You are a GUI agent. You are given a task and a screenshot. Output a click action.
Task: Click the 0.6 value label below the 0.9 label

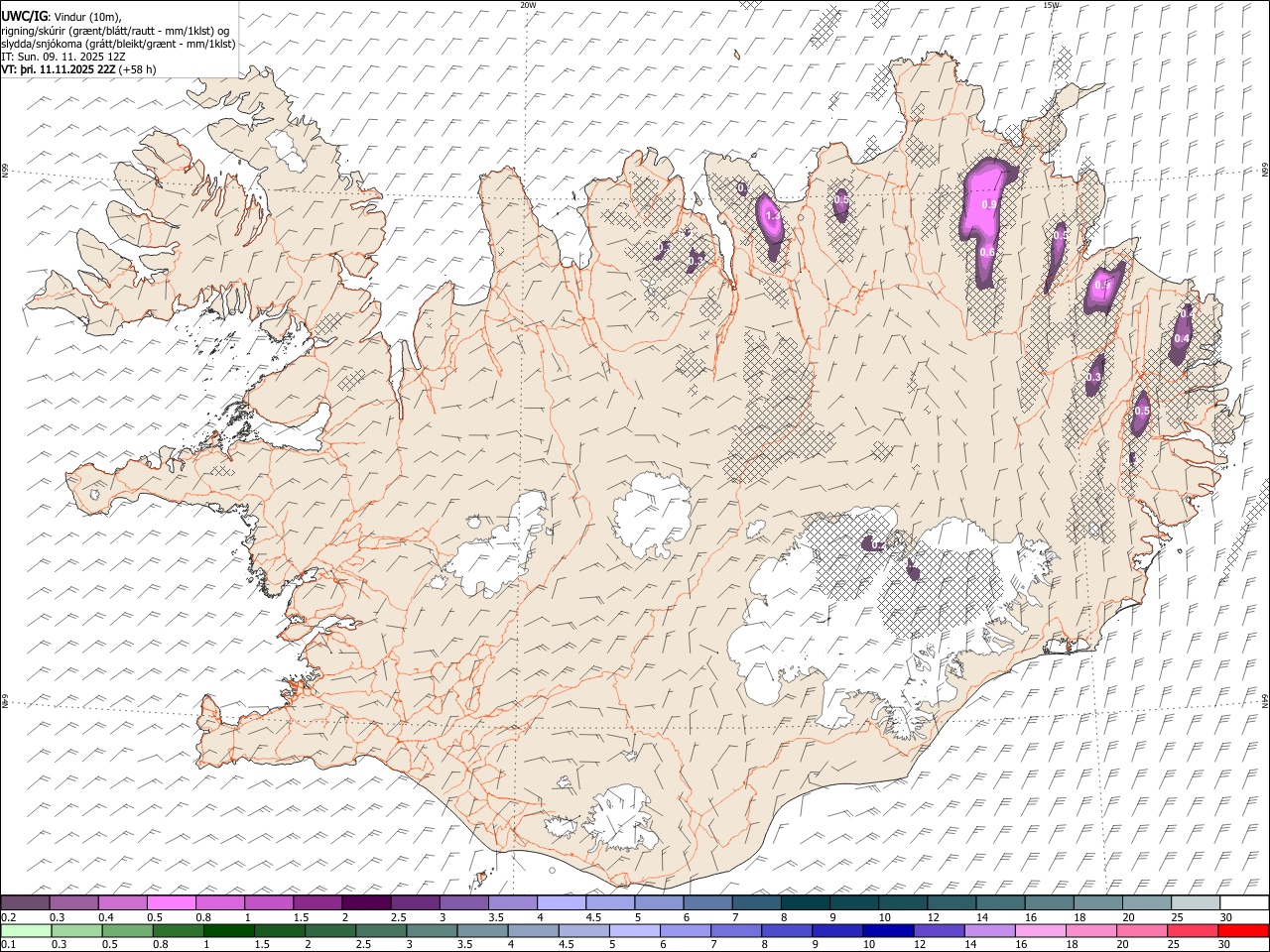click(987, 252)
